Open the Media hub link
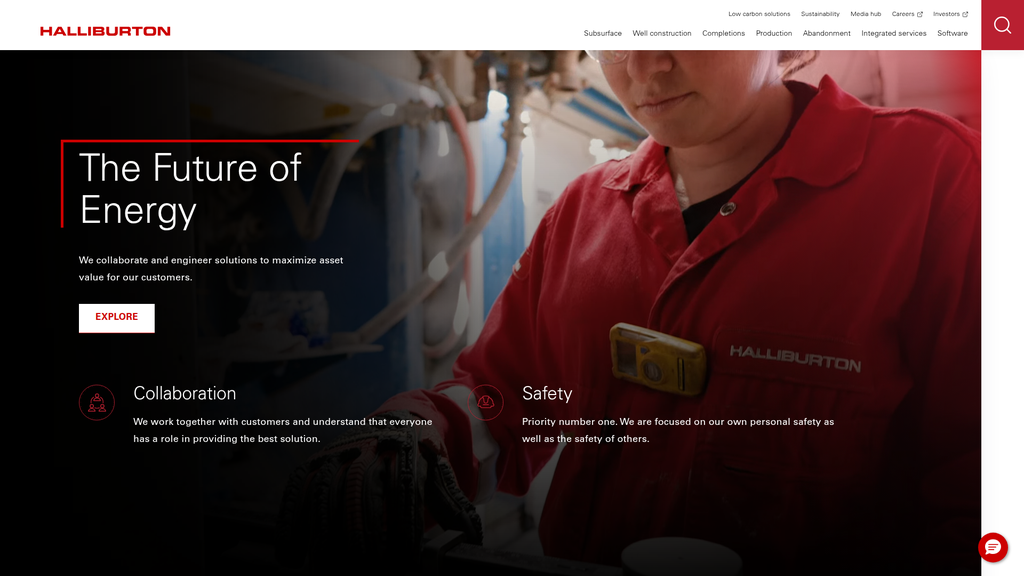 point(865,14)
